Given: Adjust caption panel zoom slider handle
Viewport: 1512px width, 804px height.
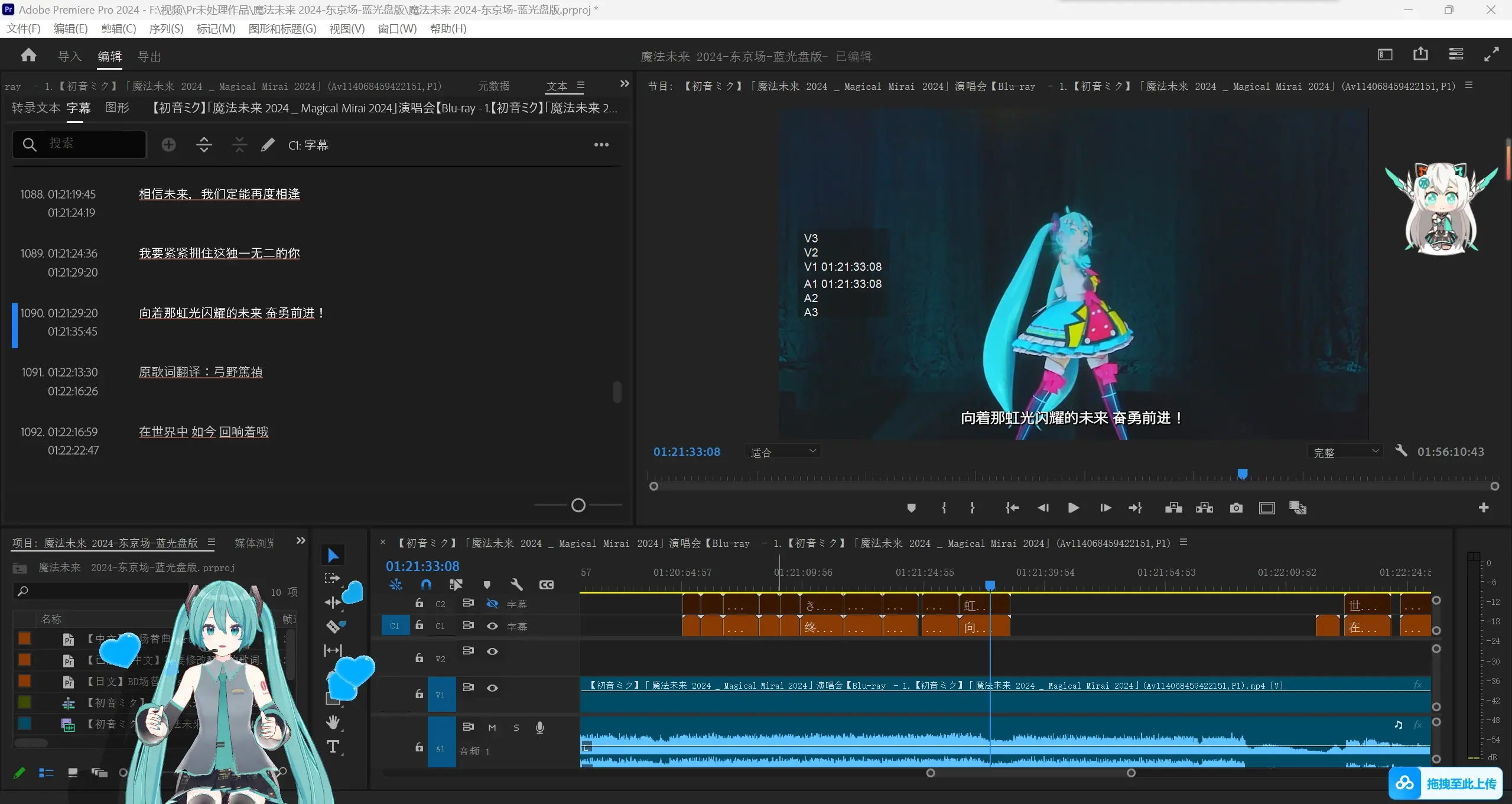Looking at the screenshot, I should (x=578, y=505).
